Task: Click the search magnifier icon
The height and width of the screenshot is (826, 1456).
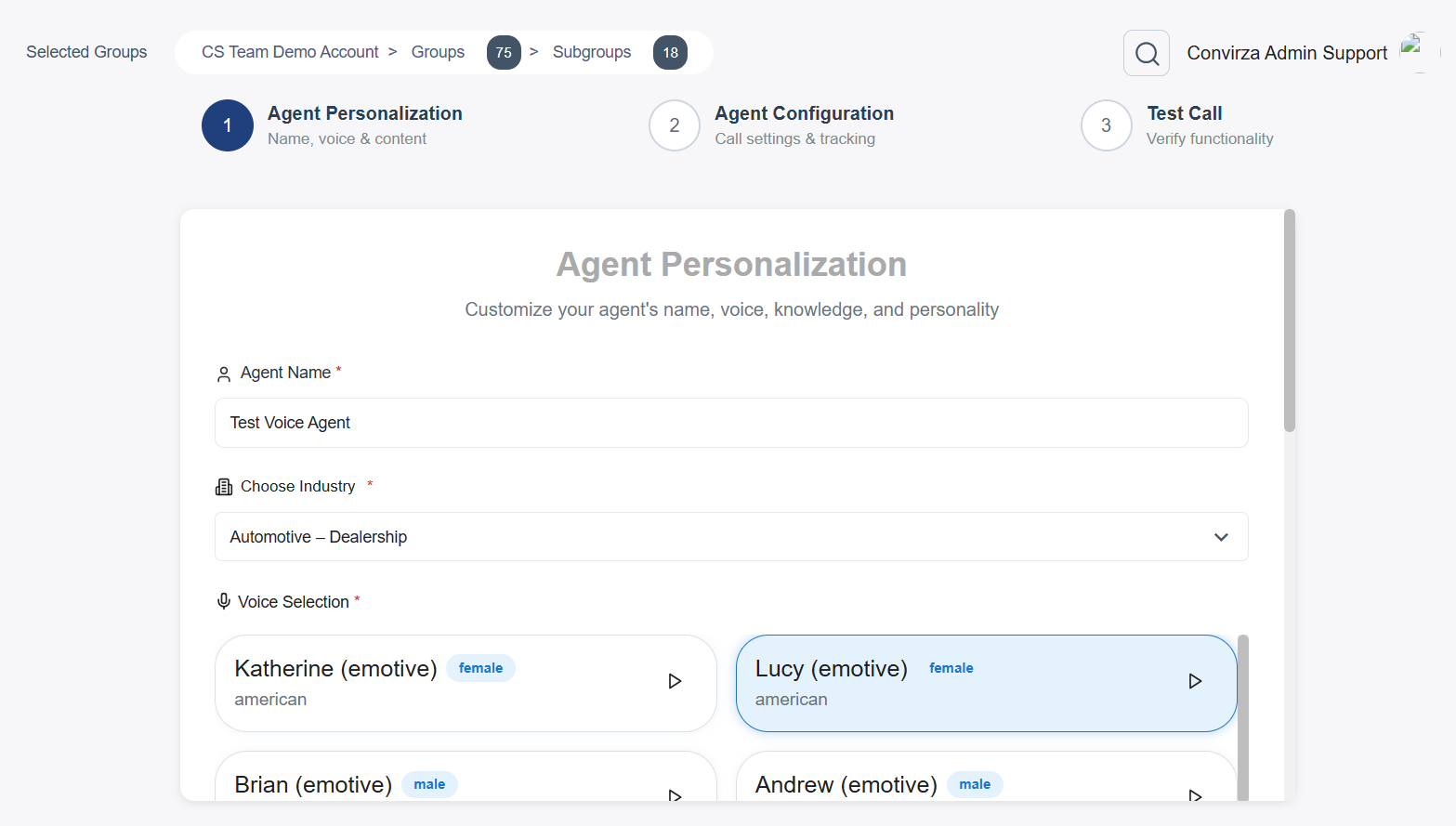Action: click(1147, 54)
